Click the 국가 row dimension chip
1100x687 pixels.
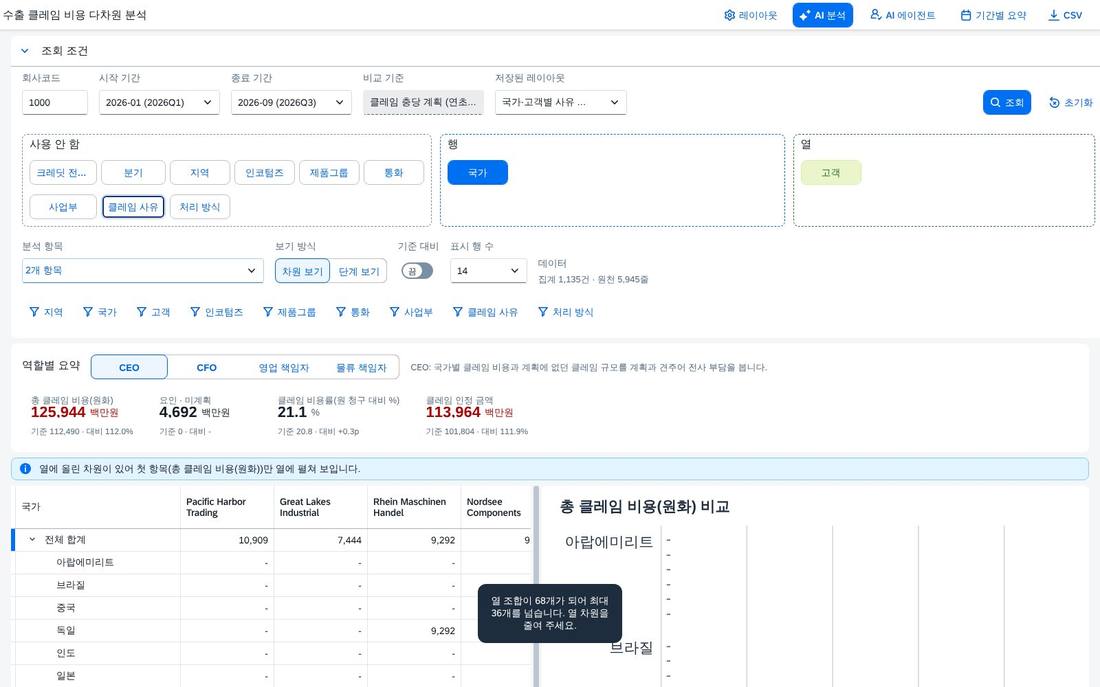[478, 173]
